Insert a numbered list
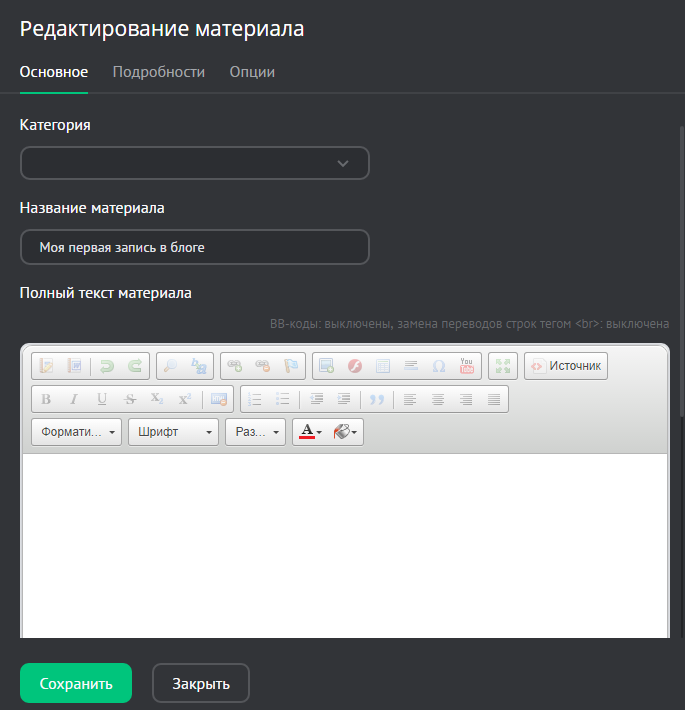The image size is (685, 710). pyautogui.click(x=255, y=399)
